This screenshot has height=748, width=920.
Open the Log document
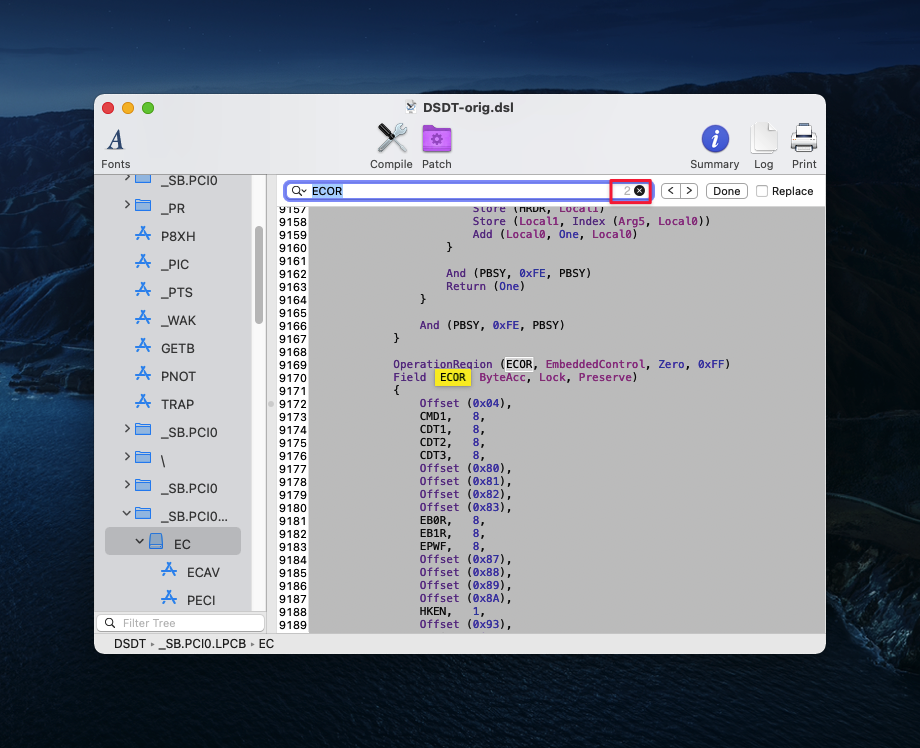[x=763, y=146]
